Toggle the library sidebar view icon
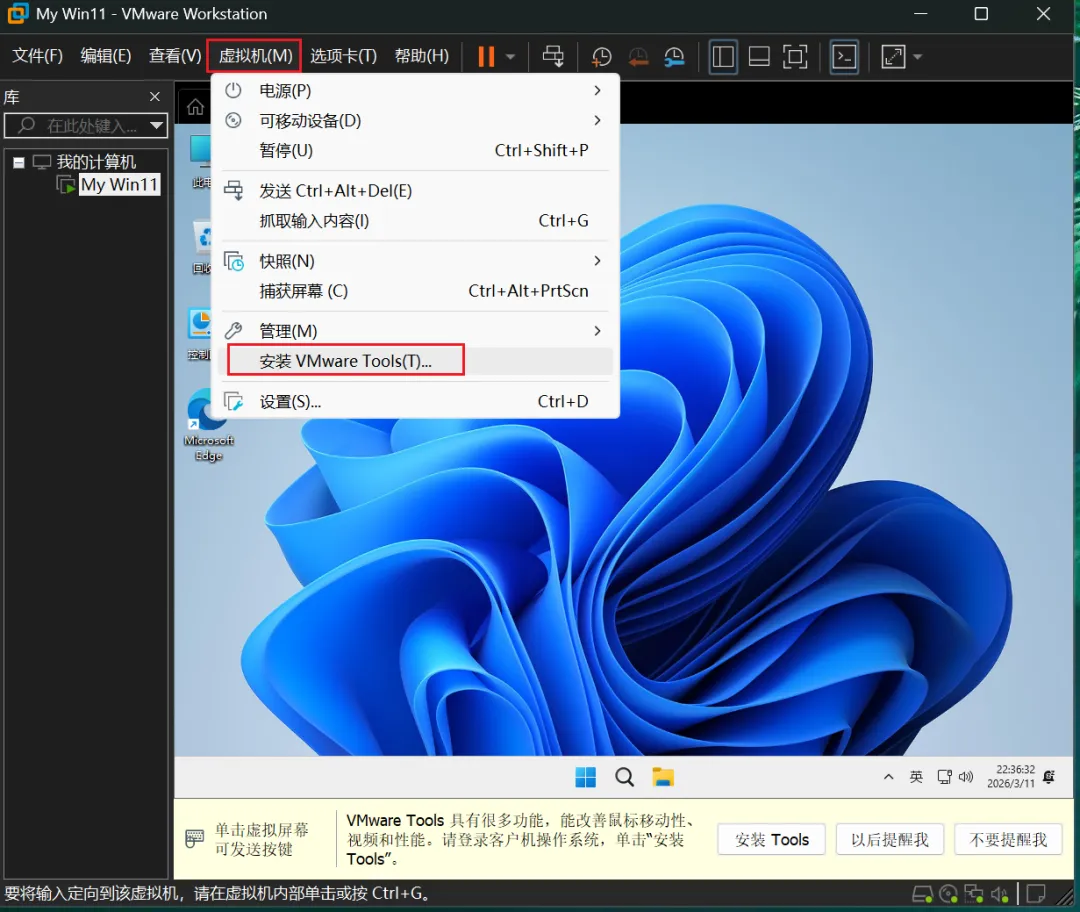The width and height of the screenshot is (1080, 912). point(723,56)
